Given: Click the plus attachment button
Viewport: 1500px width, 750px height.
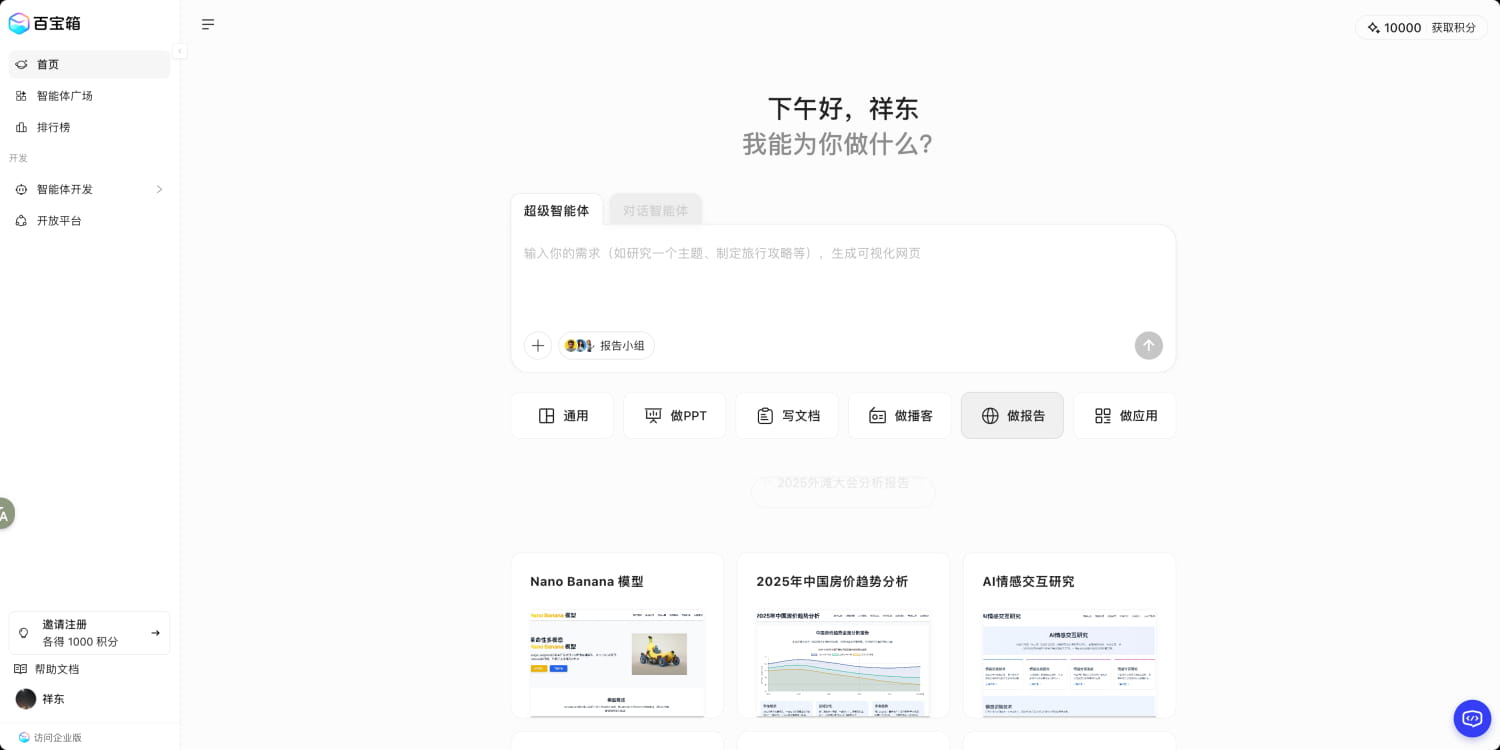Looking at the screenshot, I should click(538, 345).
